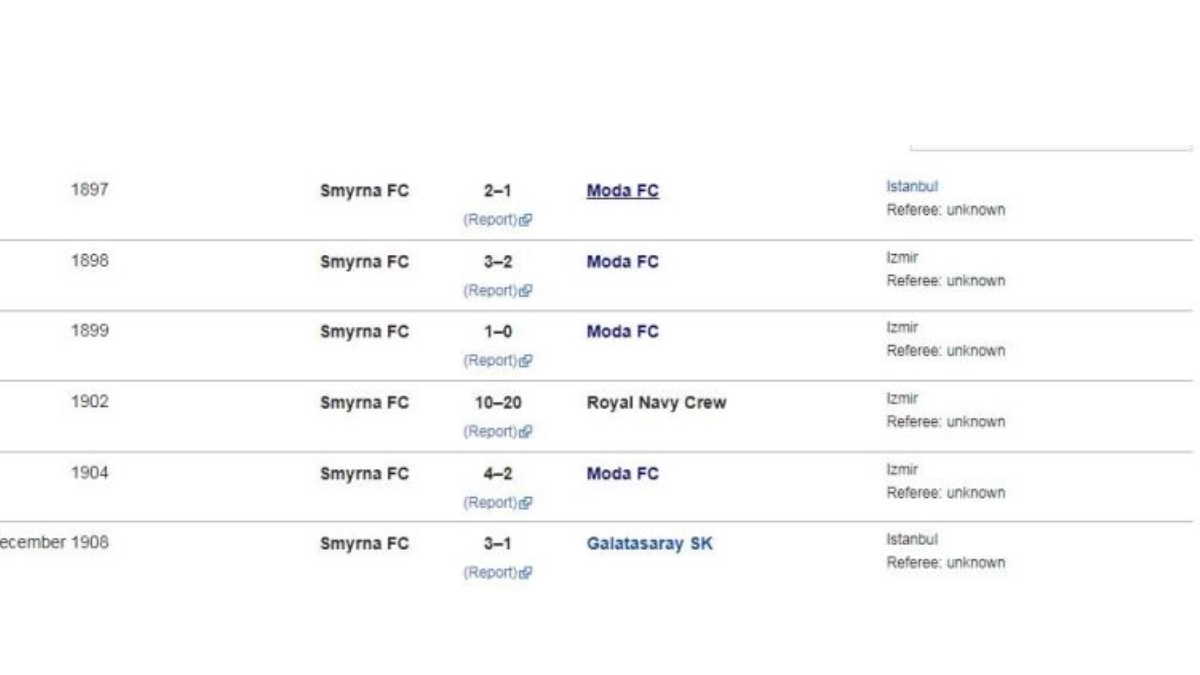Select the Royal Navy Crew team name
1200x675 pixels.
[x=656, y=403]
